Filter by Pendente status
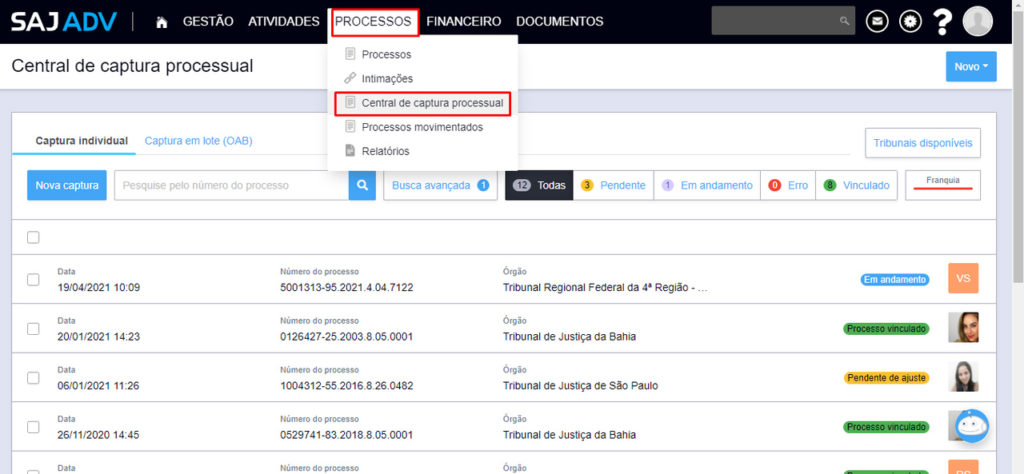The width and height of the screenshot is (1024, 474). click(613, 185)
